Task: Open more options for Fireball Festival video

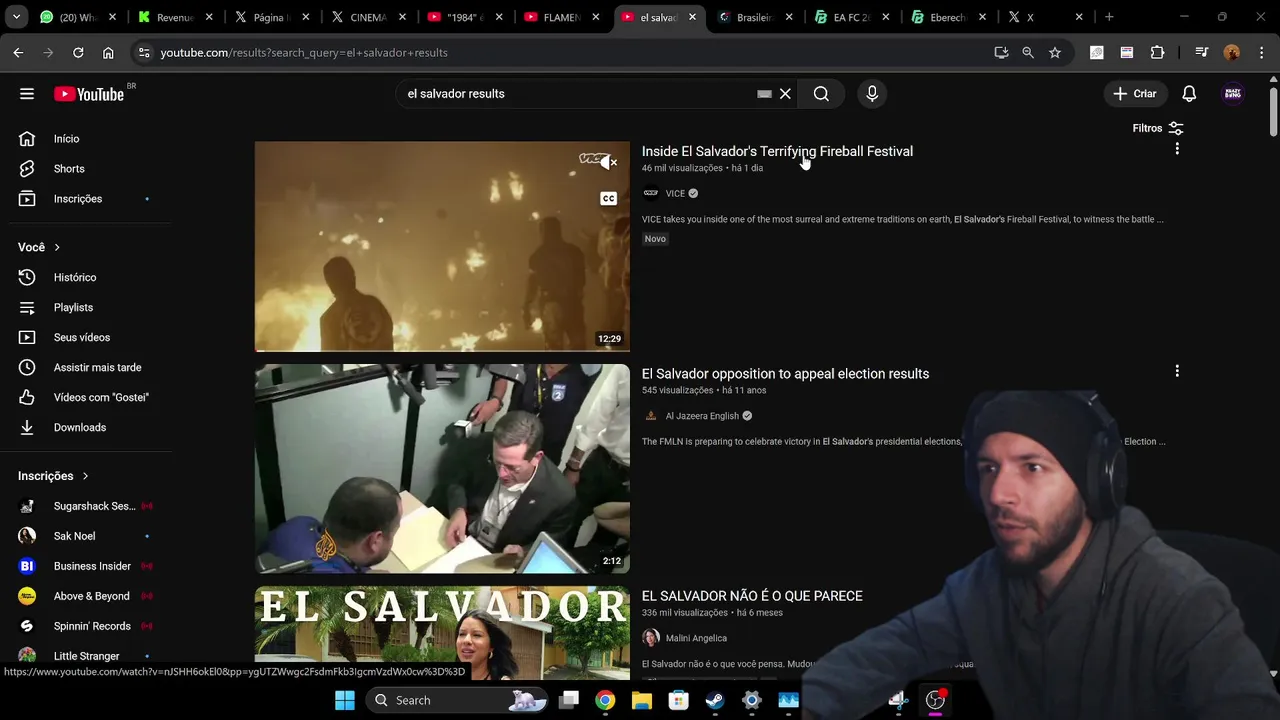Action: (x=1177, y=149)
